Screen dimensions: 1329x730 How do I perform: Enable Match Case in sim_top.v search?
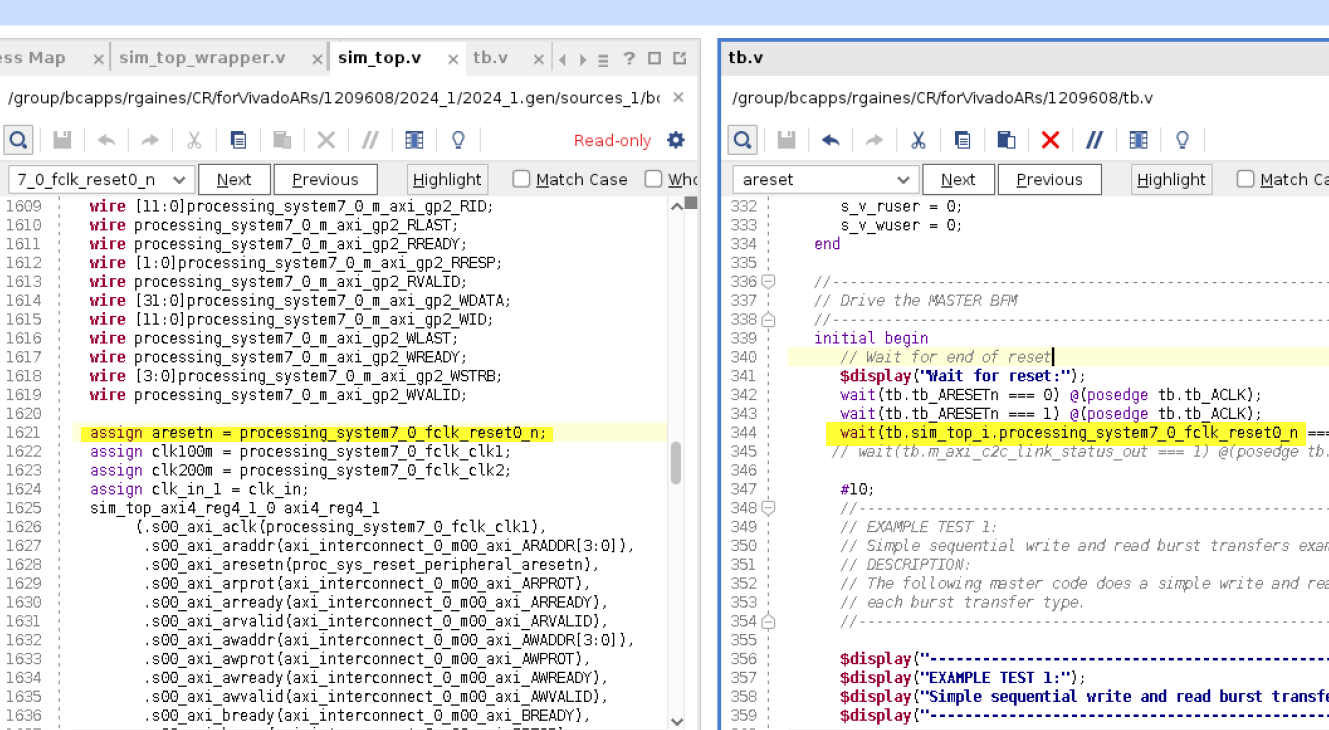(x=521, y=179)
